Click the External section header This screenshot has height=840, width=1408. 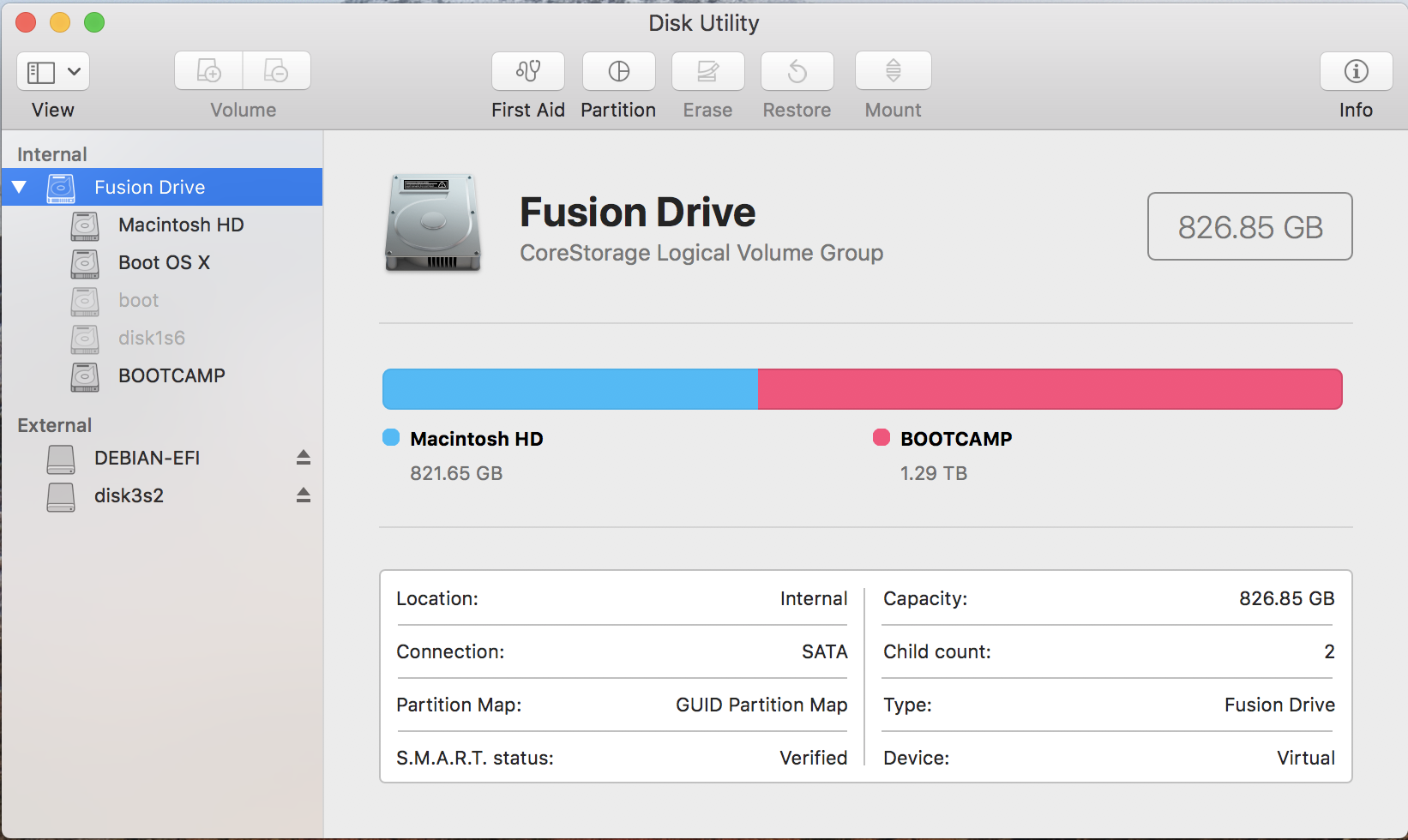point(55,425)
